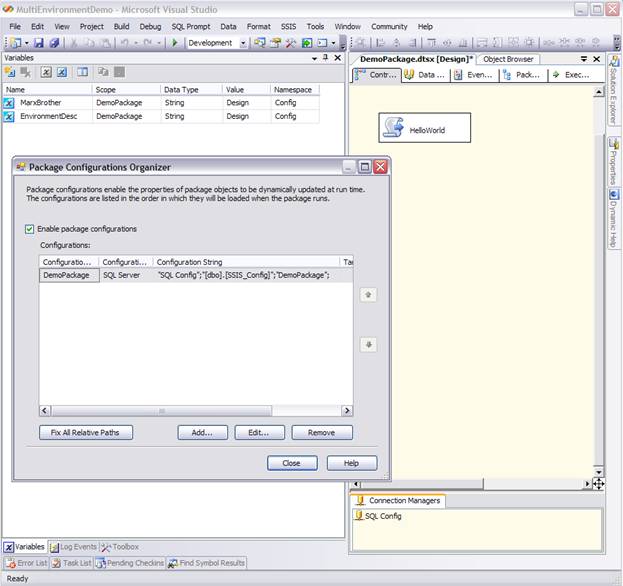Click the Edit... configuration button

click(x=259, y=433)
